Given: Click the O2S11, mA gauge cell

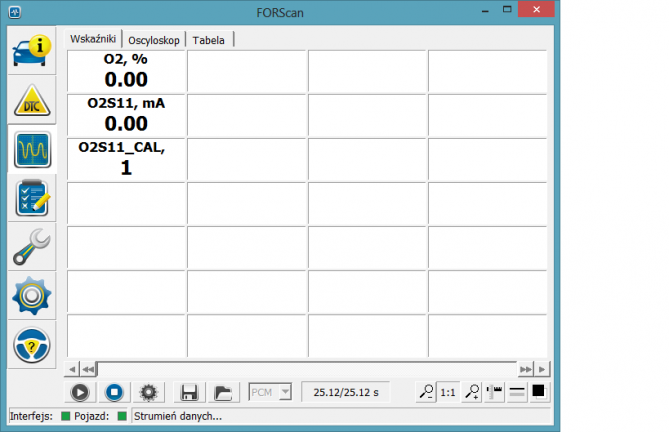Looking at the screenshot, I should [x=126, y=115].
